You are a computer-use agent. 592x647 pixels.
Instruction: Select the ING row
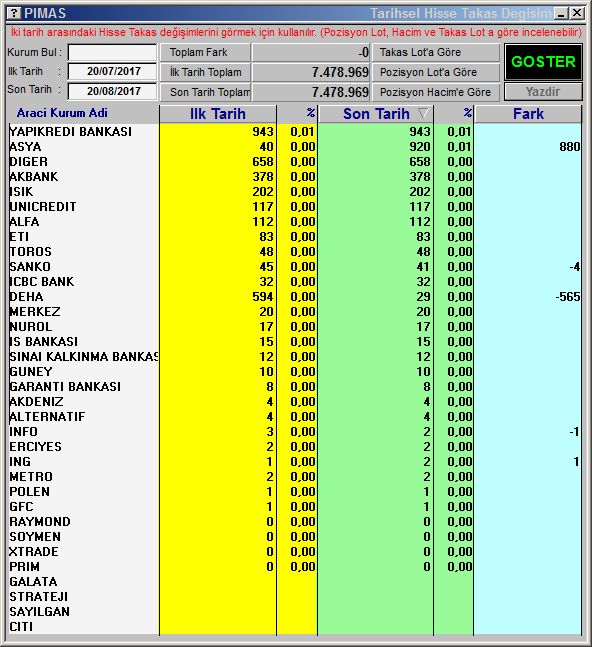pyautogui.click(x=295, y=461)
